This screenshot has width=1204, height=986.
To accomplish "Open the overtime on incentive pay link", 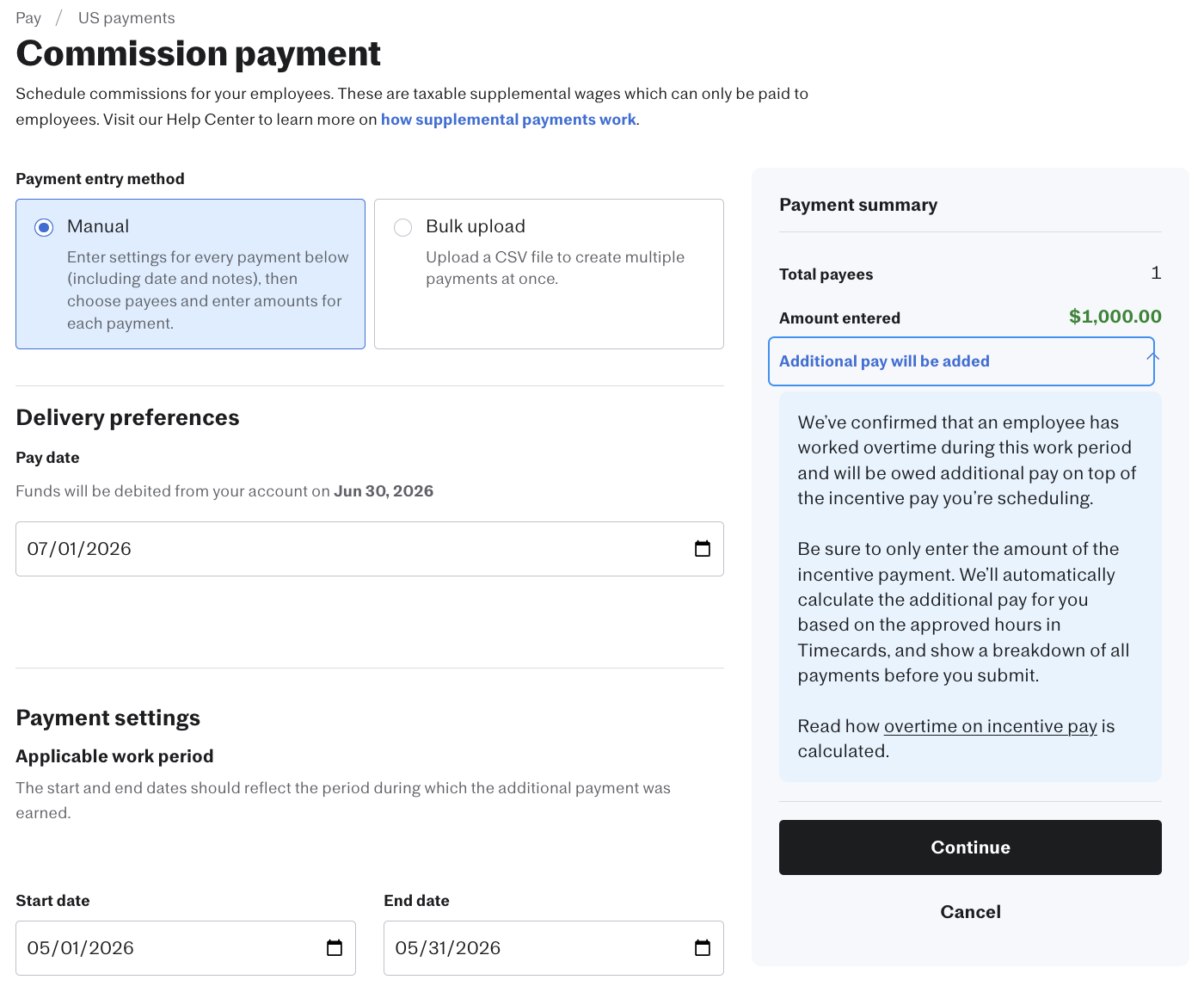I will (x=990, y=726).
